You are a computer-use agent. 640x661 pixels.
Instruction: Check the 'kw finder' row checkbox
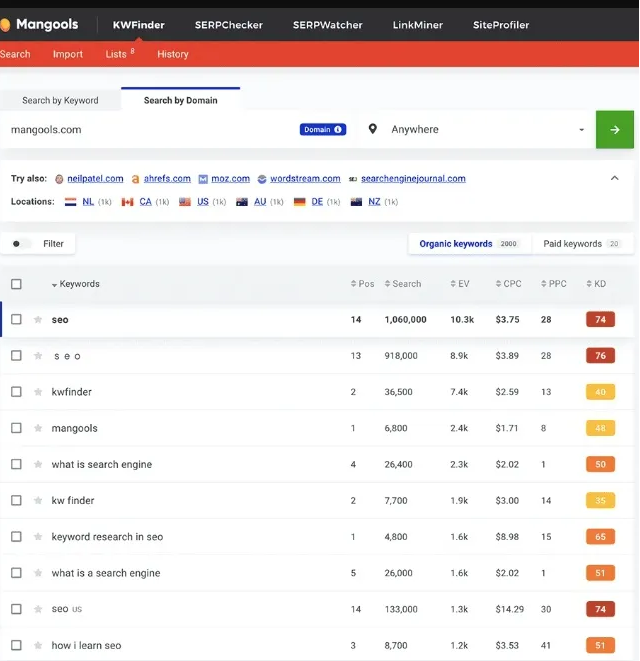(16, 500)
